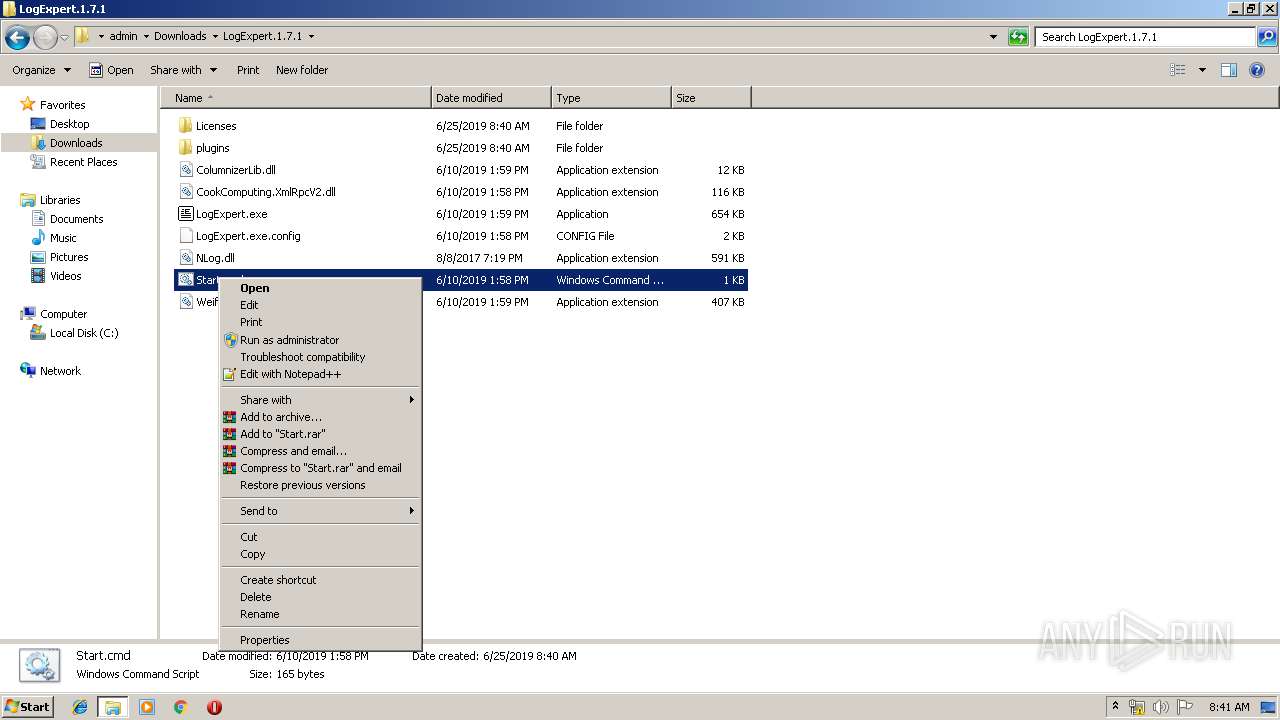1280x720 pixels.
Task: Click the refresh button beside address bar
Action: pyautogui.click(x=1018, y=37)
